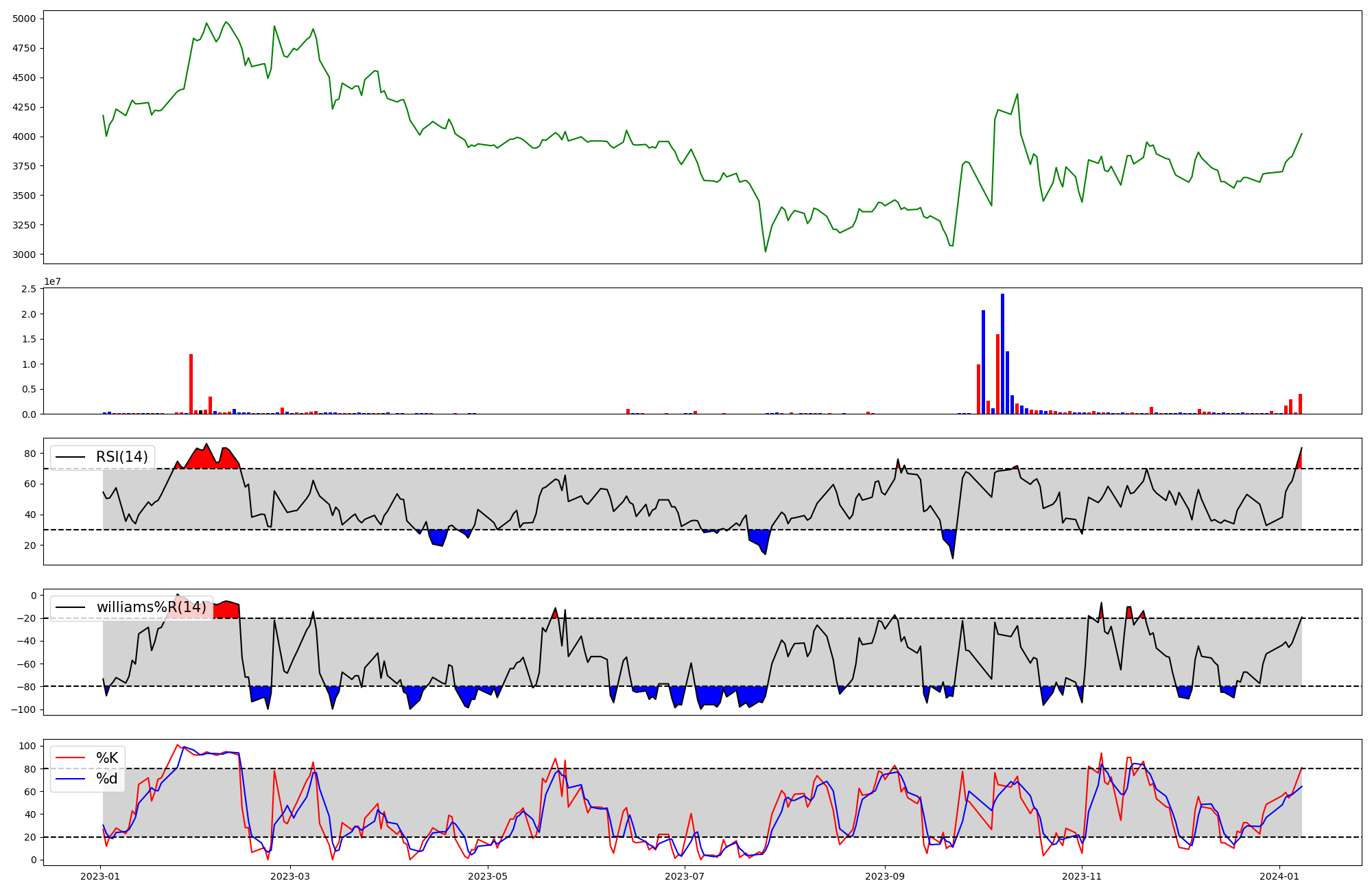Click the 3000 price axis tick label
The image size is (1372, 892).
[x=25, y=255]
